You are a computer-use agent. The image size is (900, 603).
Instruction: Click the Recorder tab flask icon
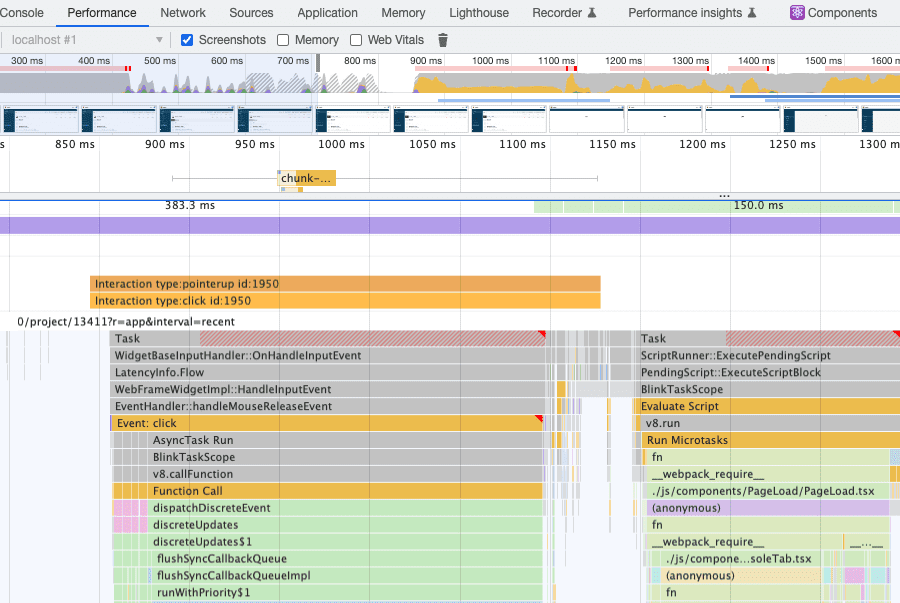pos(592,13)
